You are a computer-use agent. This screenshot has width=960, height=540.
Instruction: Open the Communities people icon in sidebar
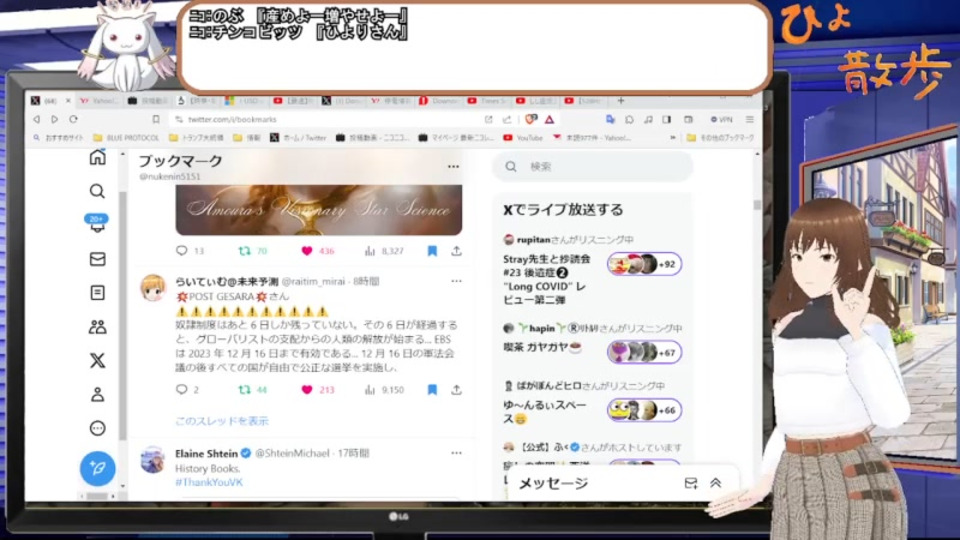97,327
